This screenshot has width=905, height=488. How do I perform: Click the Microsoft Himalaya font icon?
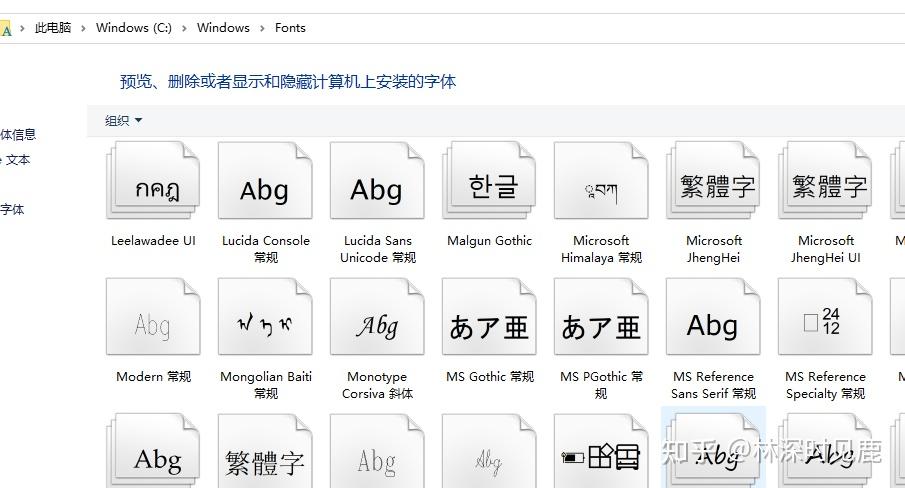click(x=601, y=183)
